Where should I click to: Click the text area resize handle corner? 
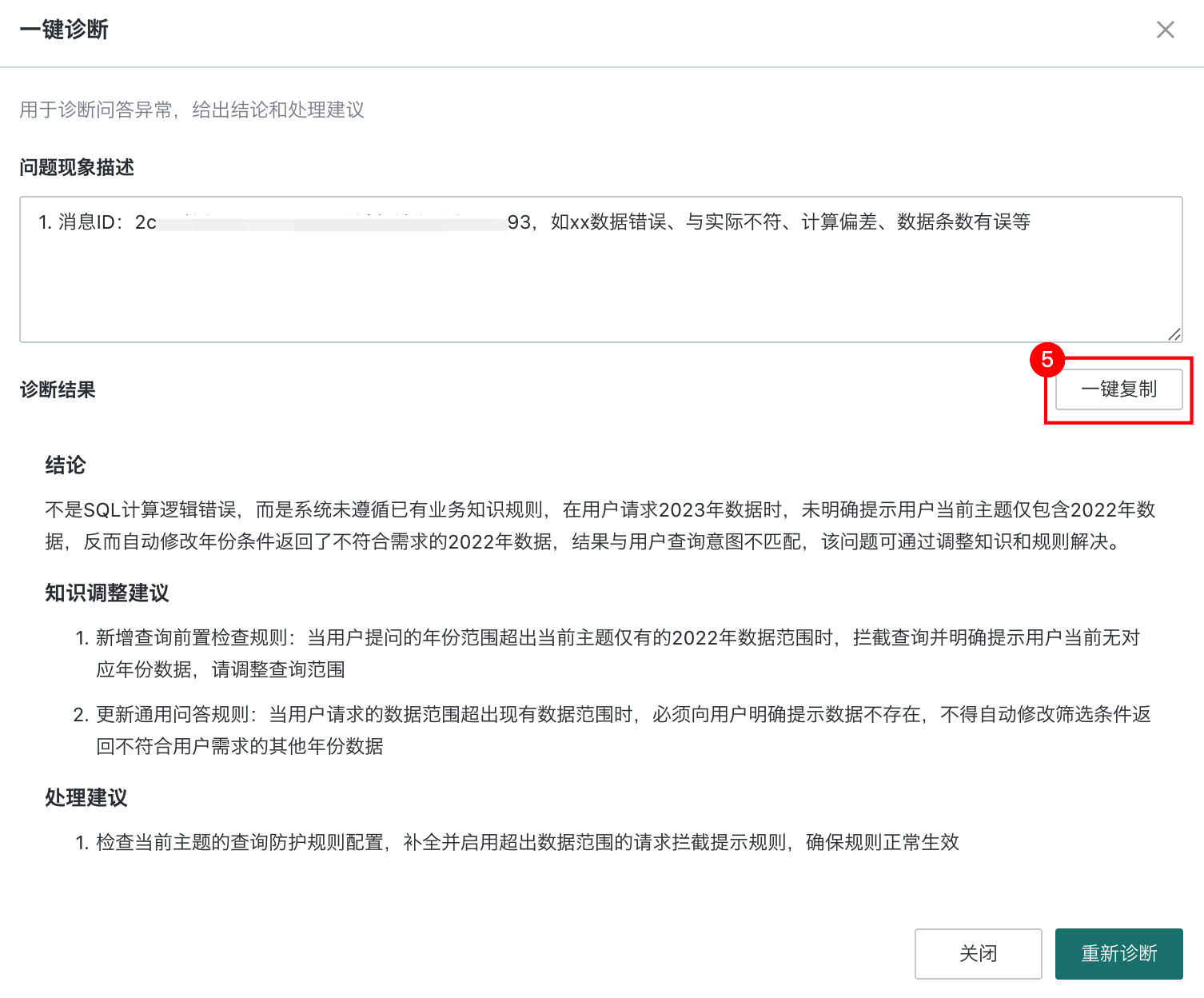pyautogui.click(x=1174, y=334)
